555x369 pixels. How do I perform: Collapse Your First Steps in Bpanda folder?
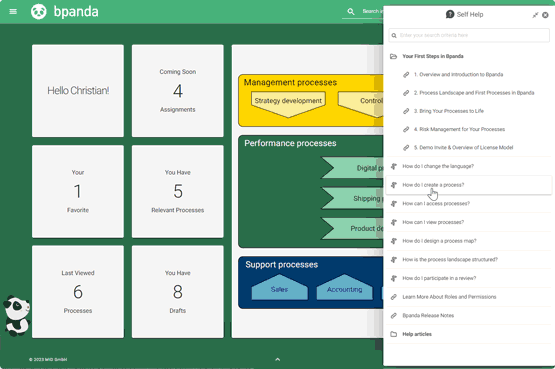click(x=393, y=56)
